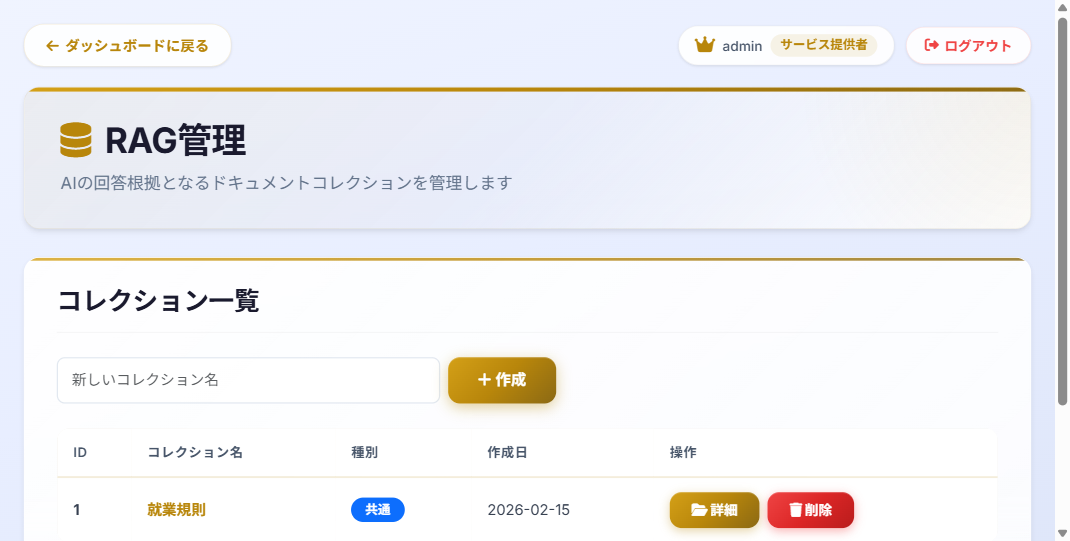1070x541 pixels.
Task: Click the logout arrow icon
Action: (x=931, y=45)
